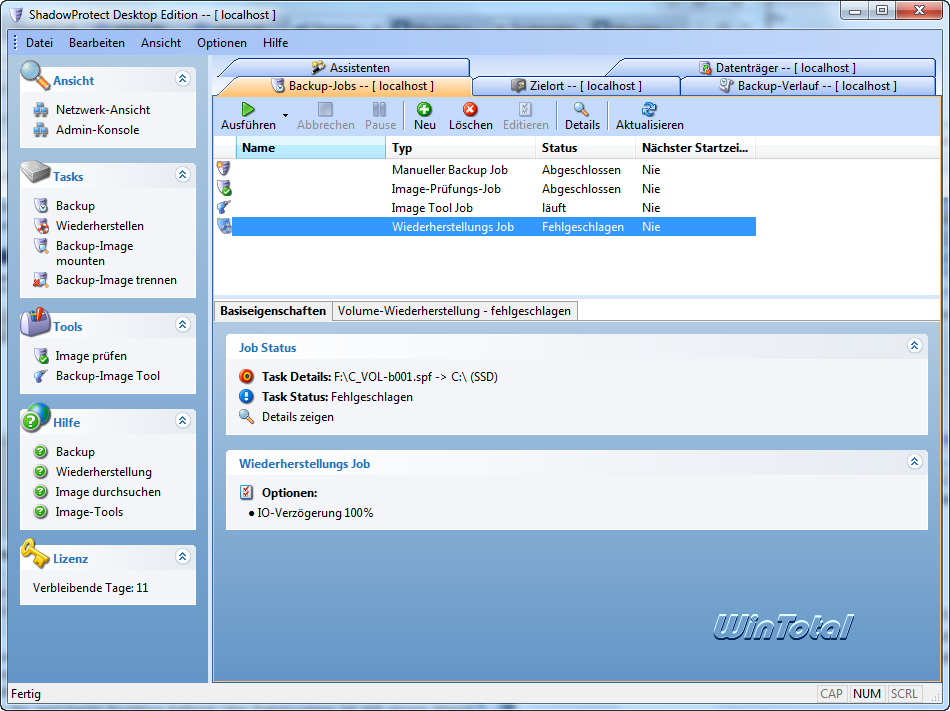950x711 pixels.
Task: Click the Abbrechen stop icon
Action: tap(325, 109)
